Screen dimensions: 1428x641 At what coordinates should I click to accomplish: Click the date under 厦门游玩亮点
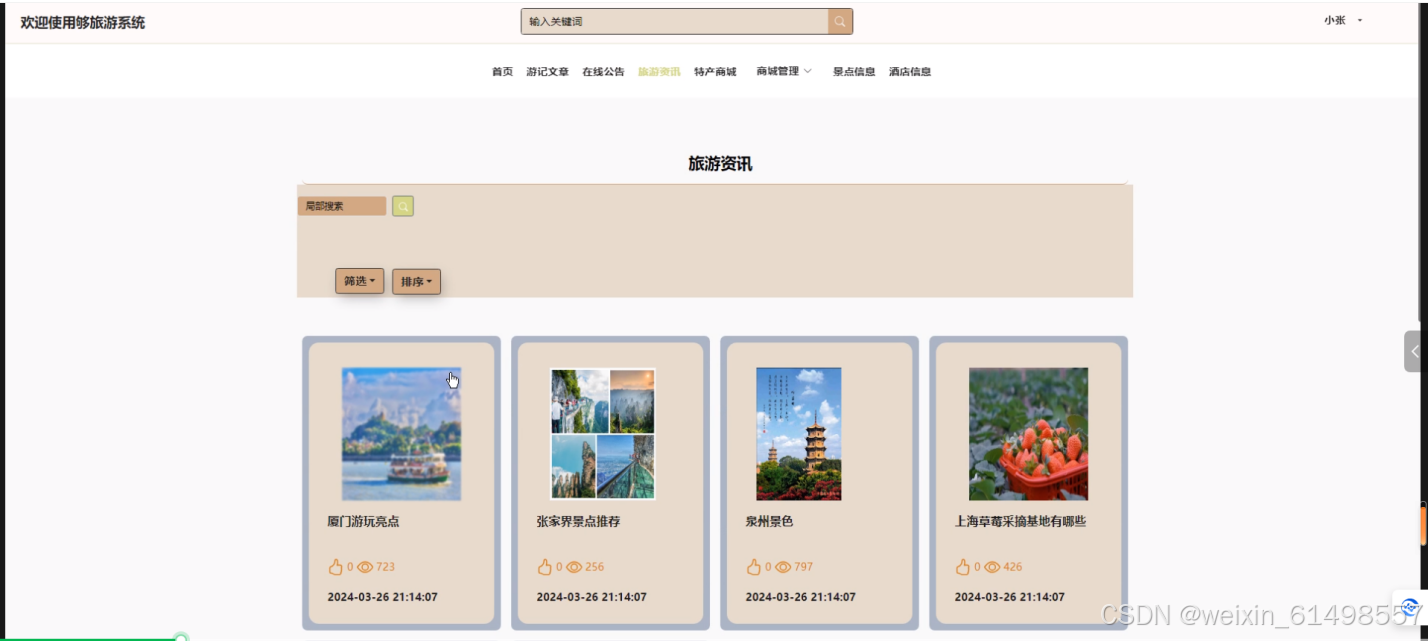[382, 597]
